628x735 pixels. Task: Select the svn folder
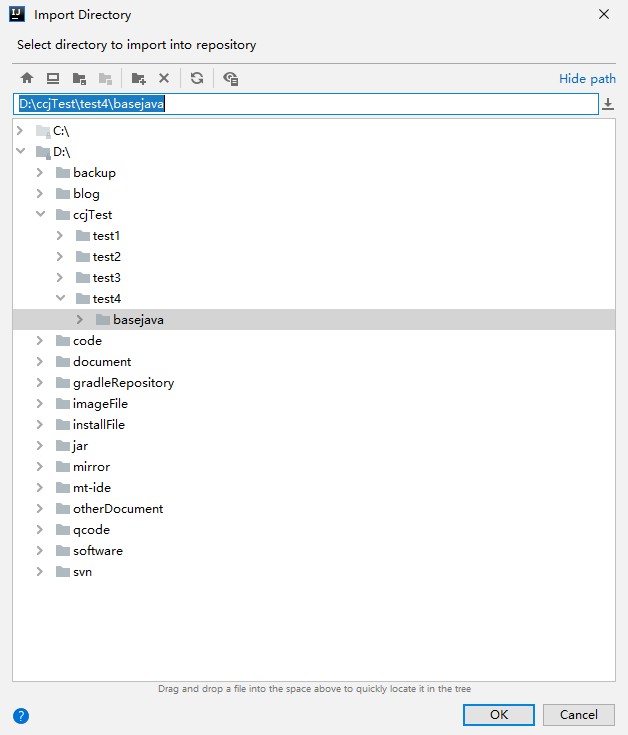click(82, 572)
